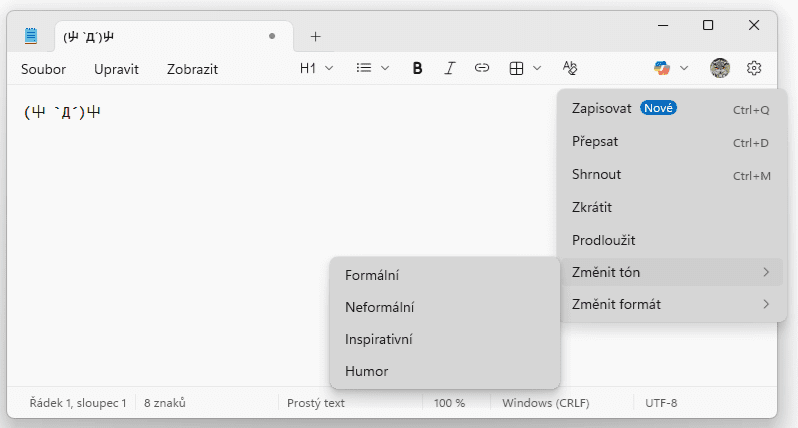The height and width of the screenshot is (428, 798).
Task: Open the Soubor menu
Action: tap(43, 69)
